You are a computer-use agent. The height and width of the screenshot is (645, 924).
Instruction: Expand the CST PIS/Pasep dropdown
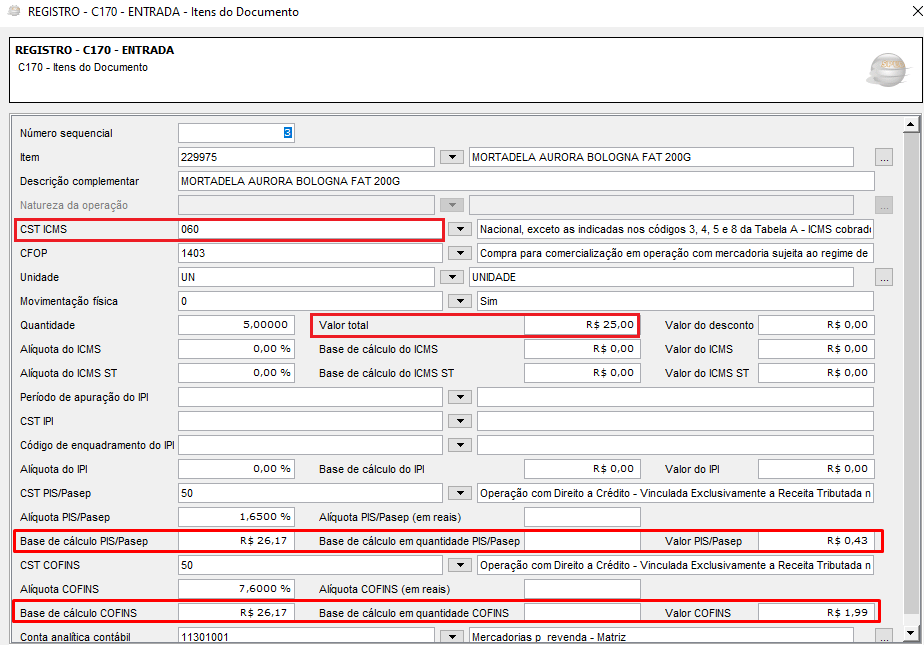point(459,493)
